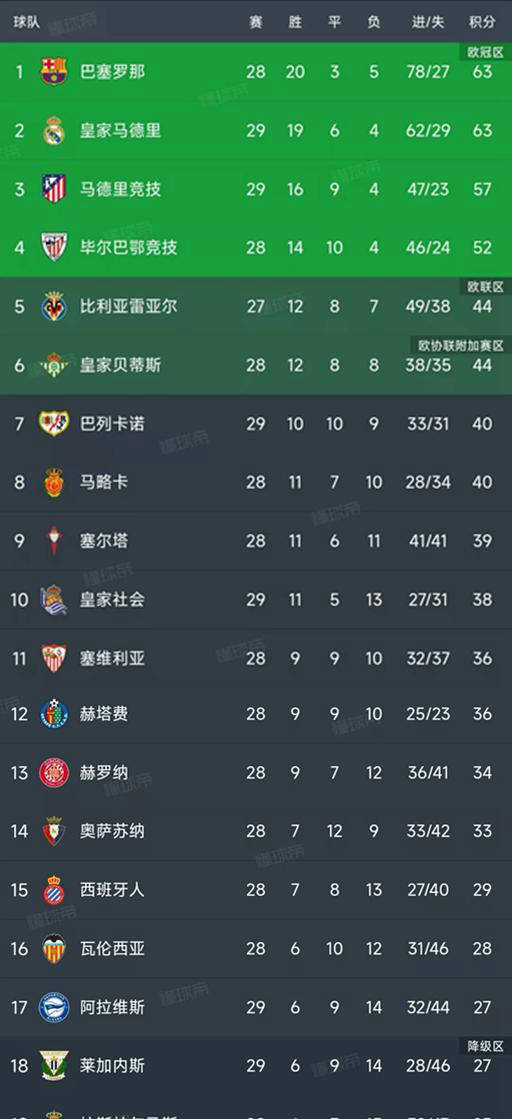Image resolution: width=512 pixels, height=1119 pixels.
Task: Click the 积分 points column header
Action: (x=482, y=22)
